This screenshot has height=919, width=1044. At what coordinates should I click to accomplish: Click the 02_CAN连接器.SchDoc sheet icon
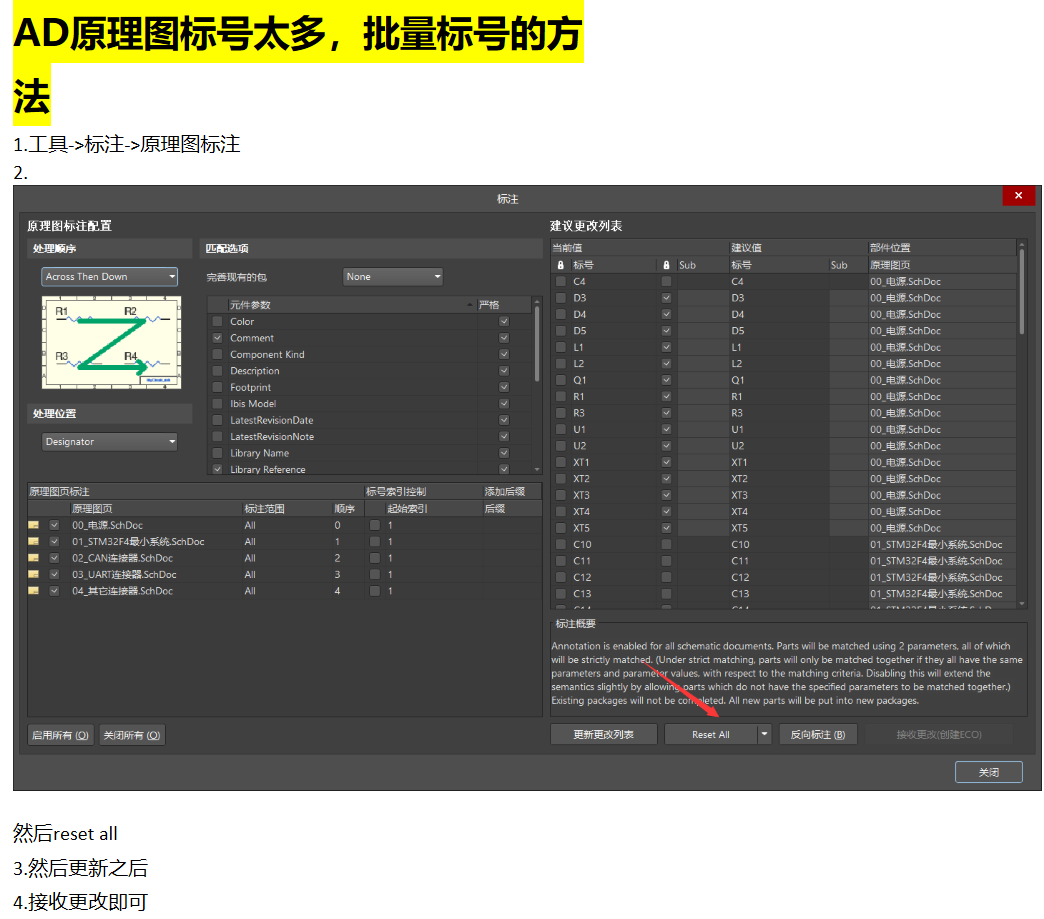pyautogui.click(x=32, y=558)
